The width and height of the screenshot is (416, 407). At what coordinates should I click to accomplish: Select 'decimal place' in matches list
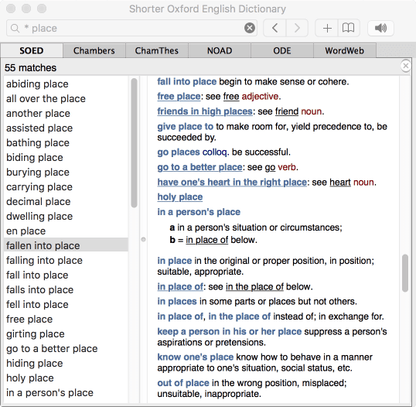(x=66, y=201)
